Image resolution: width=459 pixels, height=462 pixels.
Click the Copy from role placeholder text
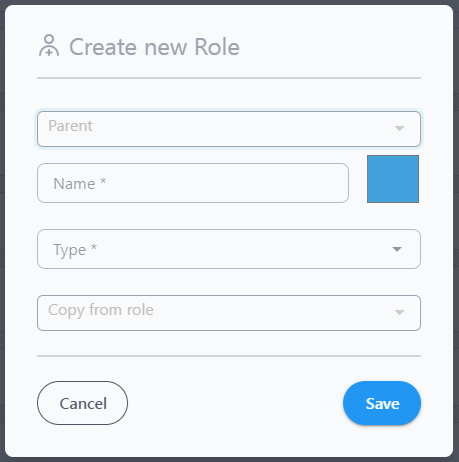click(x=101, y=310)
